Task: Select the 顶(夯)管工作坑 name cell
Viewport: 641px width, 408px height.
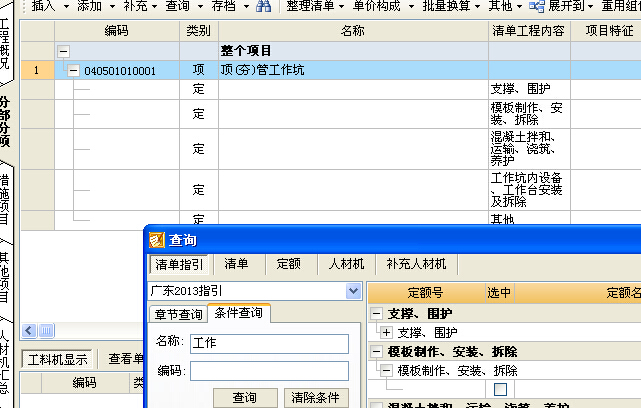Action: 353,70
